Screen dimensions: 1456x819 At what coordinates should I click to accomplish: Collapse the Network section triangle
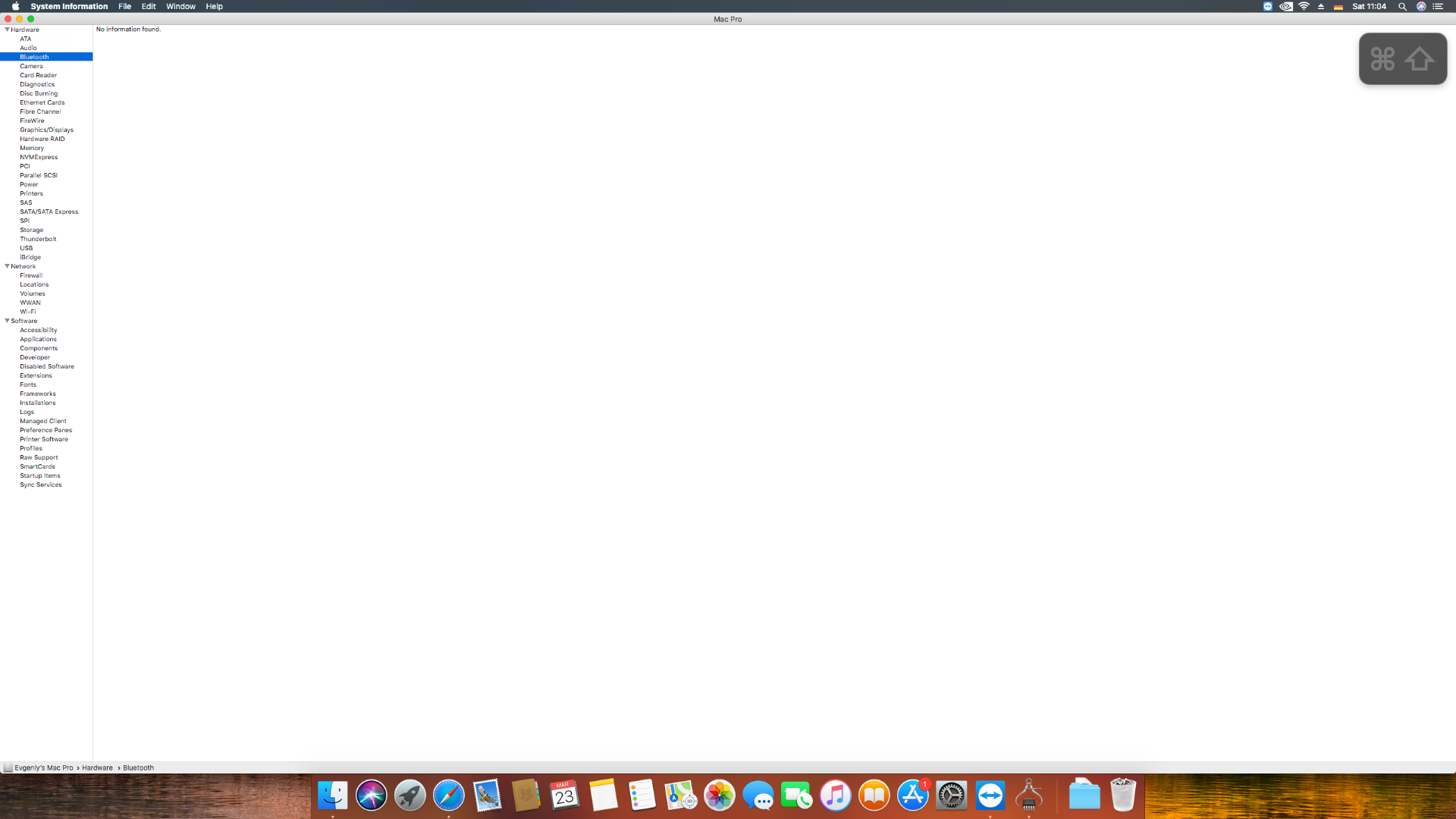click(x=7, y=266)
